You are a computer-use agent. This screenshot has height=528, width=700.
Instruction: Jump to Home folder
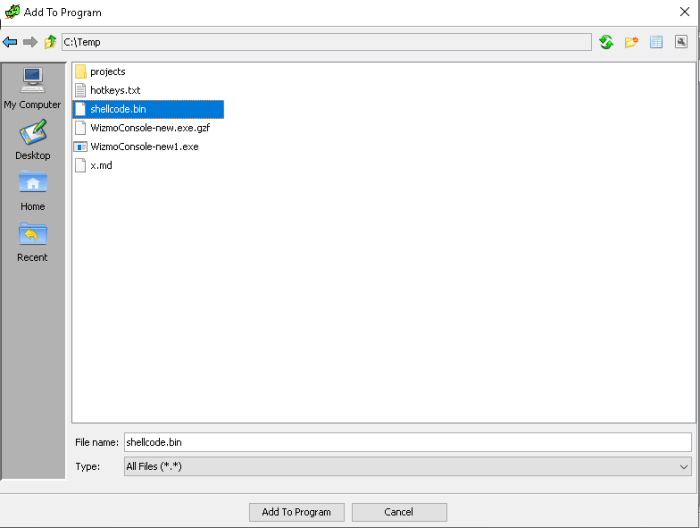(x=33, y=191)
